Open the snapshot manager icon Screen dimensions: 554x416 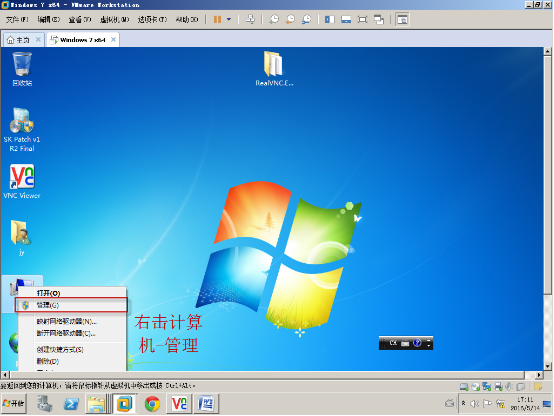pos(306,19)
